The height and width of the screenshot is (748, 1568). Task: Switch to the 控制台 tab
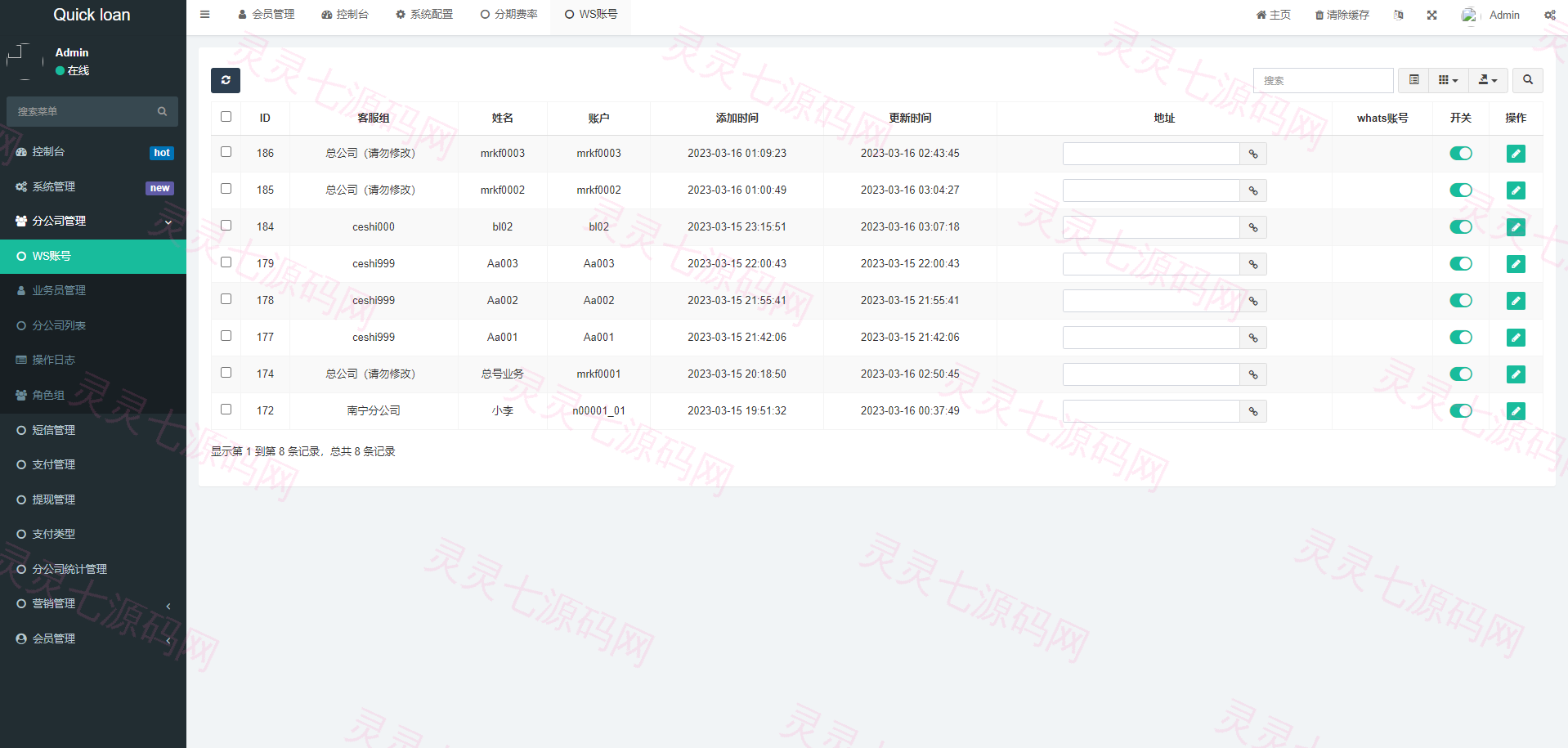[x=345, y=15]
